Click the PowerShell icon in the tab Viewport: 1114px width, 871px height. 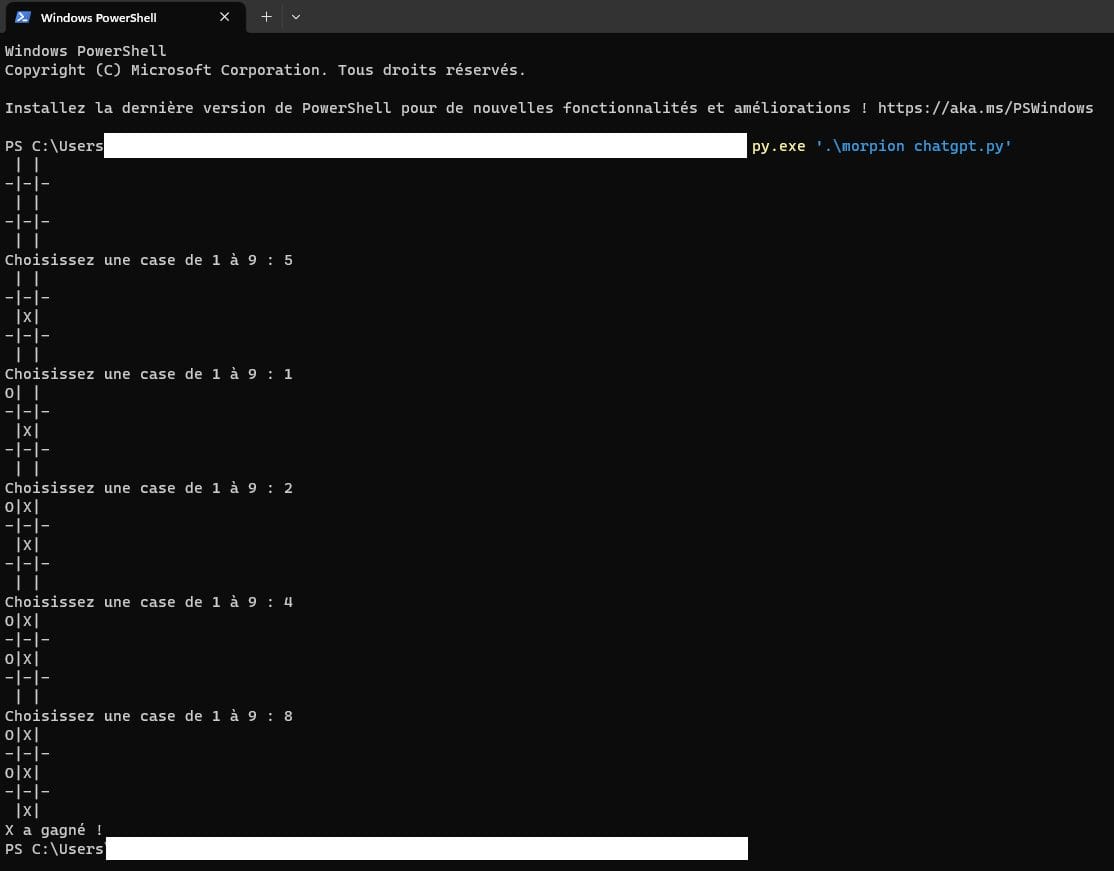pyautogui.click(x=23, y=17)
